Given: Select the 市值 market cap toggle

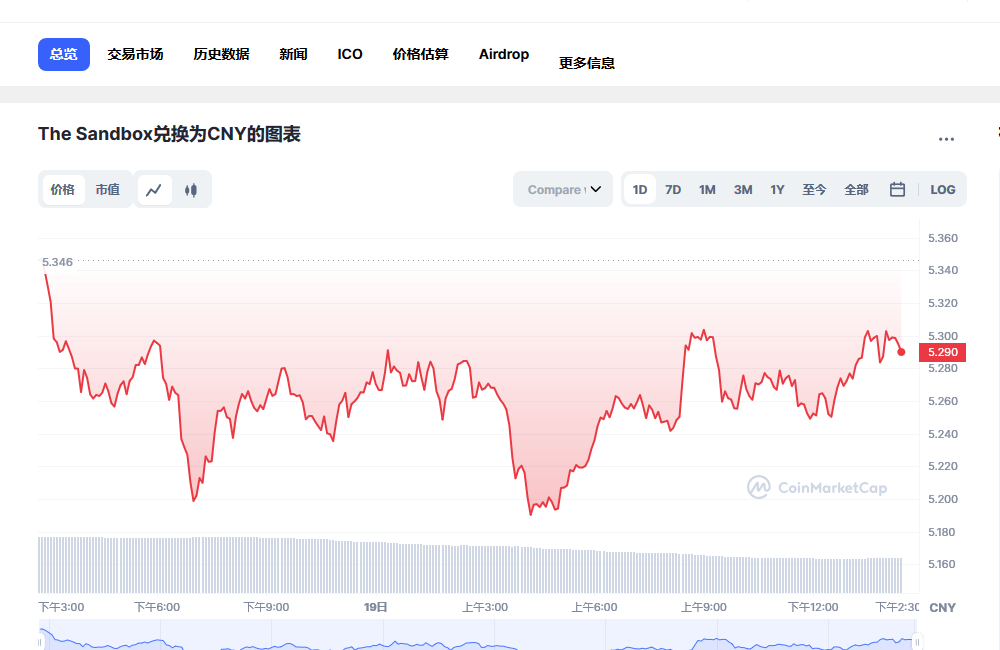Looking at the screenshot, I should coord(108,189).
